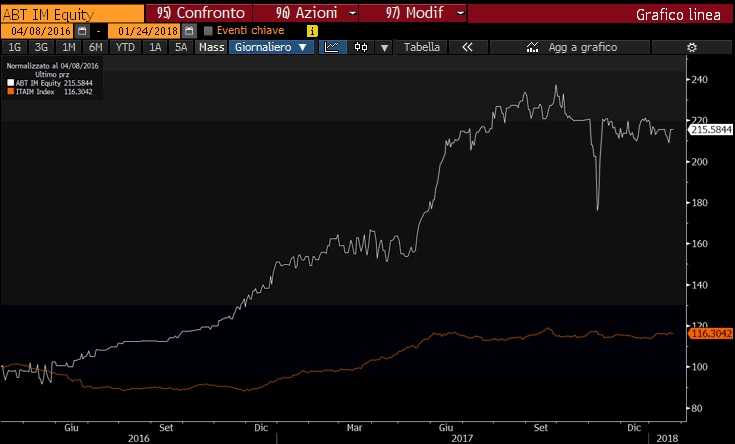Click the start date calendar icon
The width and height of the screenshot is (735, 444).
point(83,31)
